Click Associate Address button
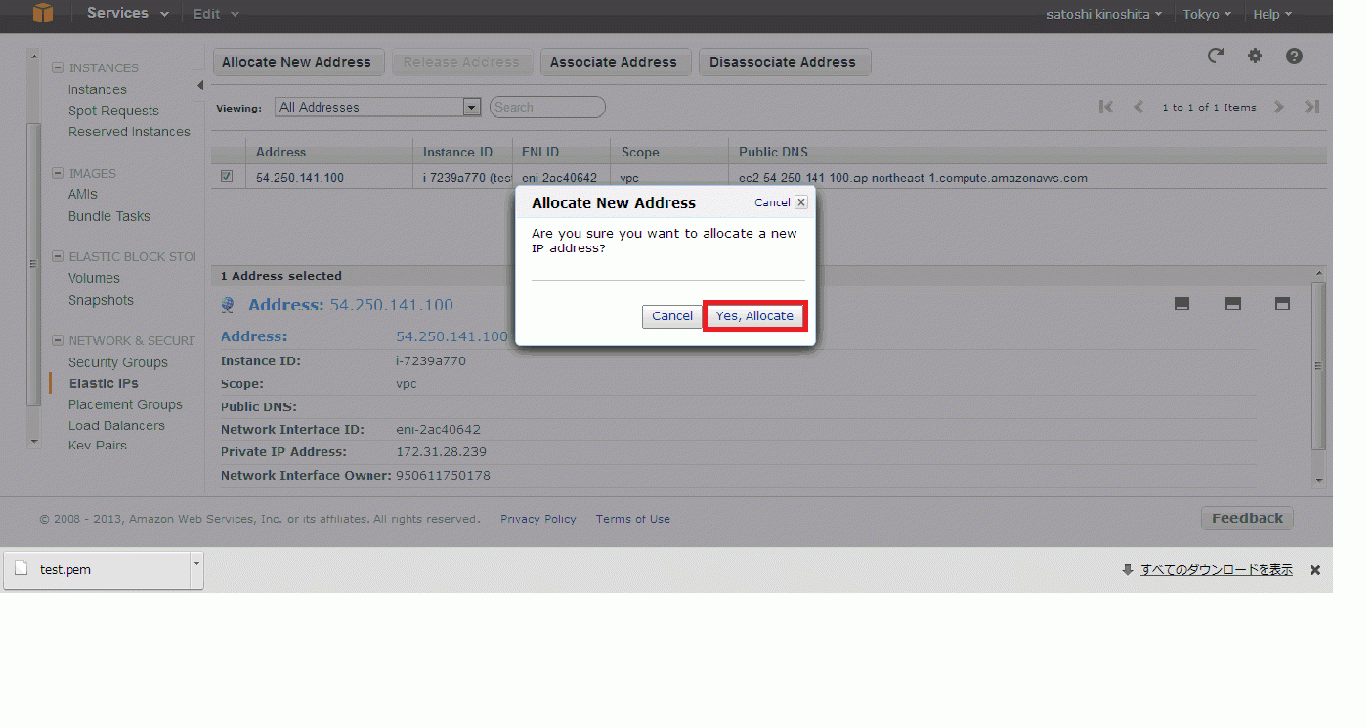This screenshot has height=728, width=1366. tap(613, 62)
